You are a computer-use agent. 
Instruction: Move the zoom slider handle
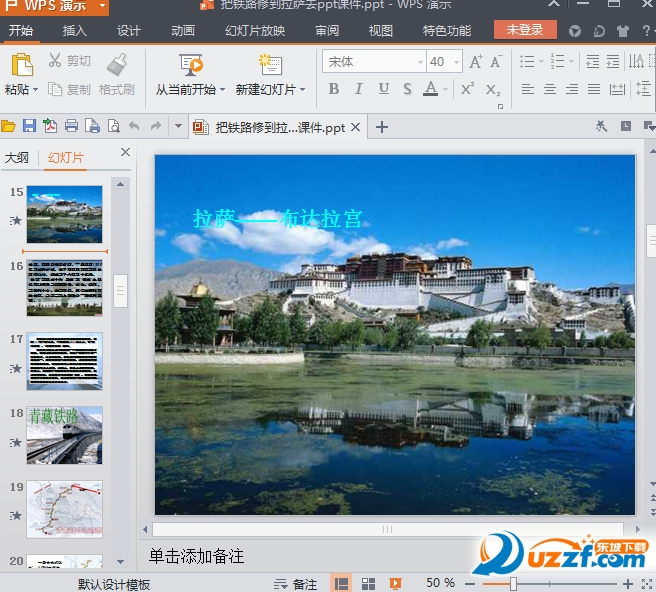pyautogui.click(x=513, y=584)
